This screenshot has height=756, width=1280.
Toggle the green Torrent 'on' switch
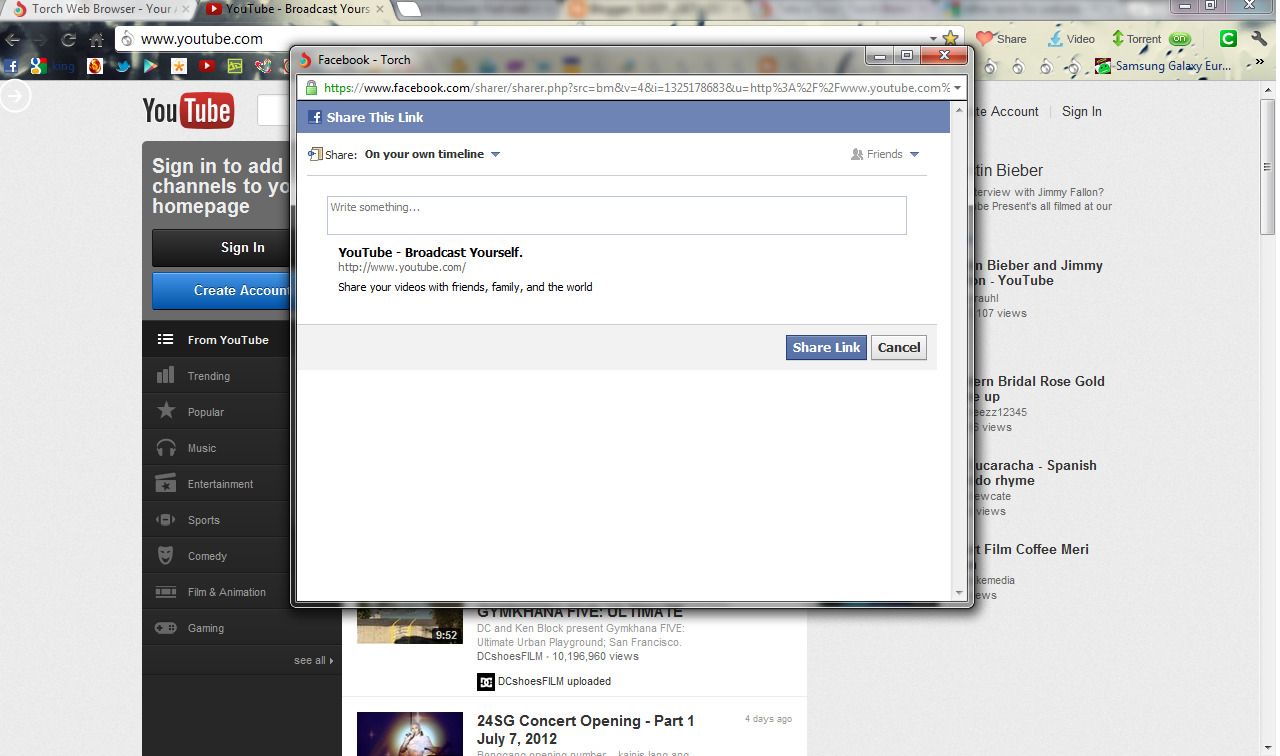(x=1180, y=39)
